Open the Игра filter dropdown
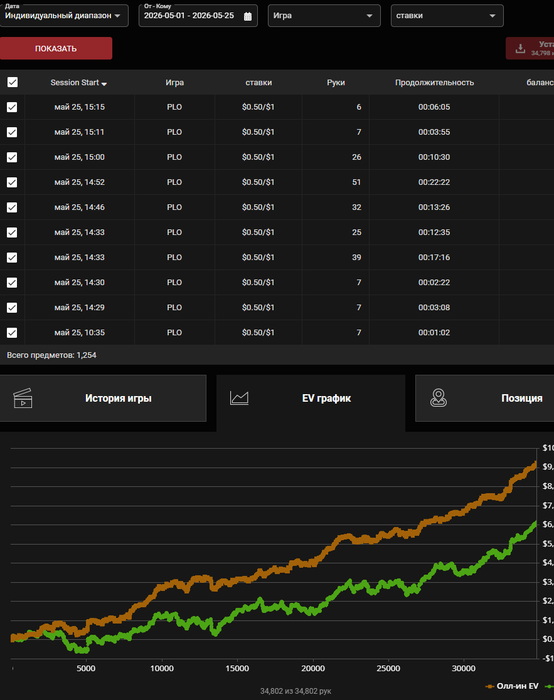The image size is (554, 700). (x=324, y=16)
